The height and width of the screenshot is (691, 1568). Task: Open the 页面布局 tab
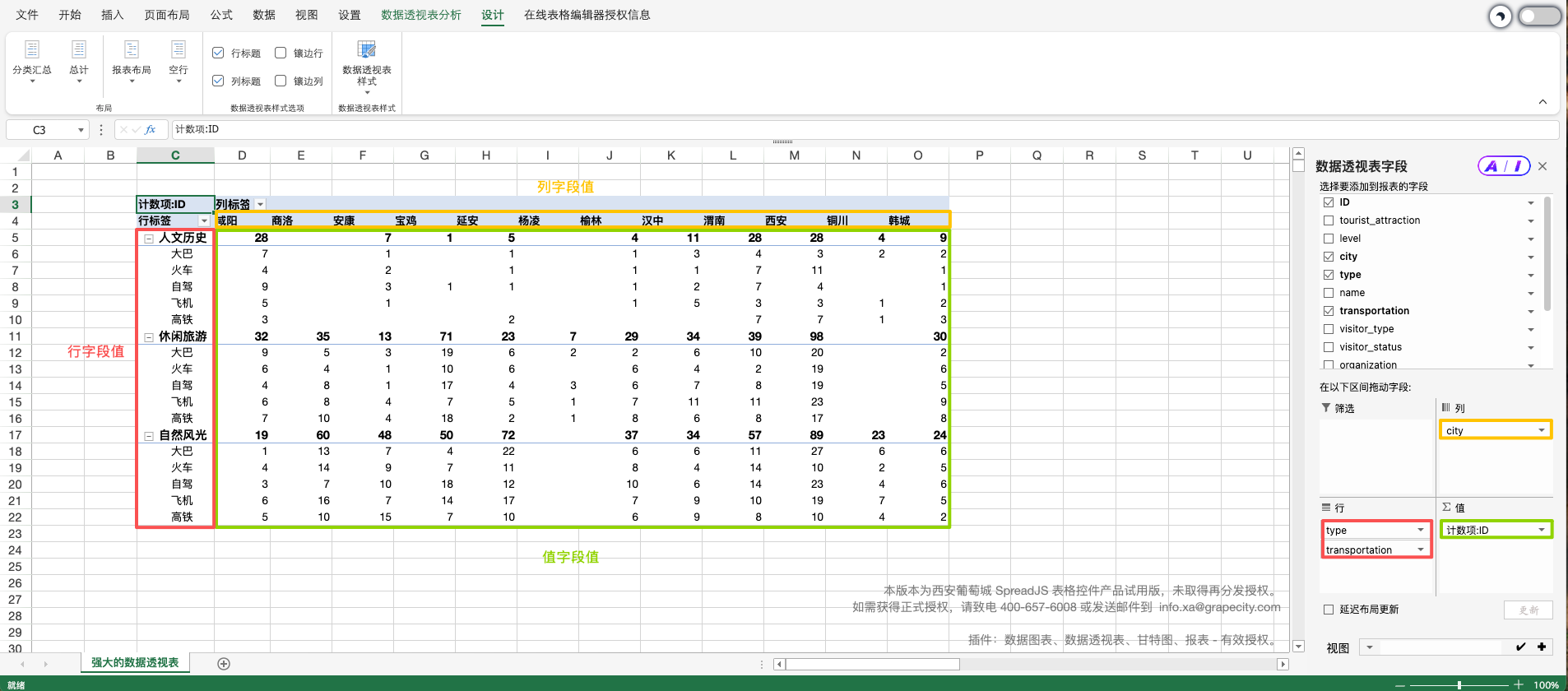click(x=167, y=15)
